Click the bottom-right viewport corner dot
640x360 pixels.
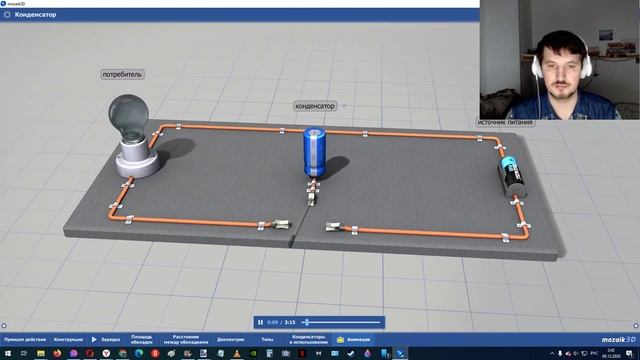(636, 326)
